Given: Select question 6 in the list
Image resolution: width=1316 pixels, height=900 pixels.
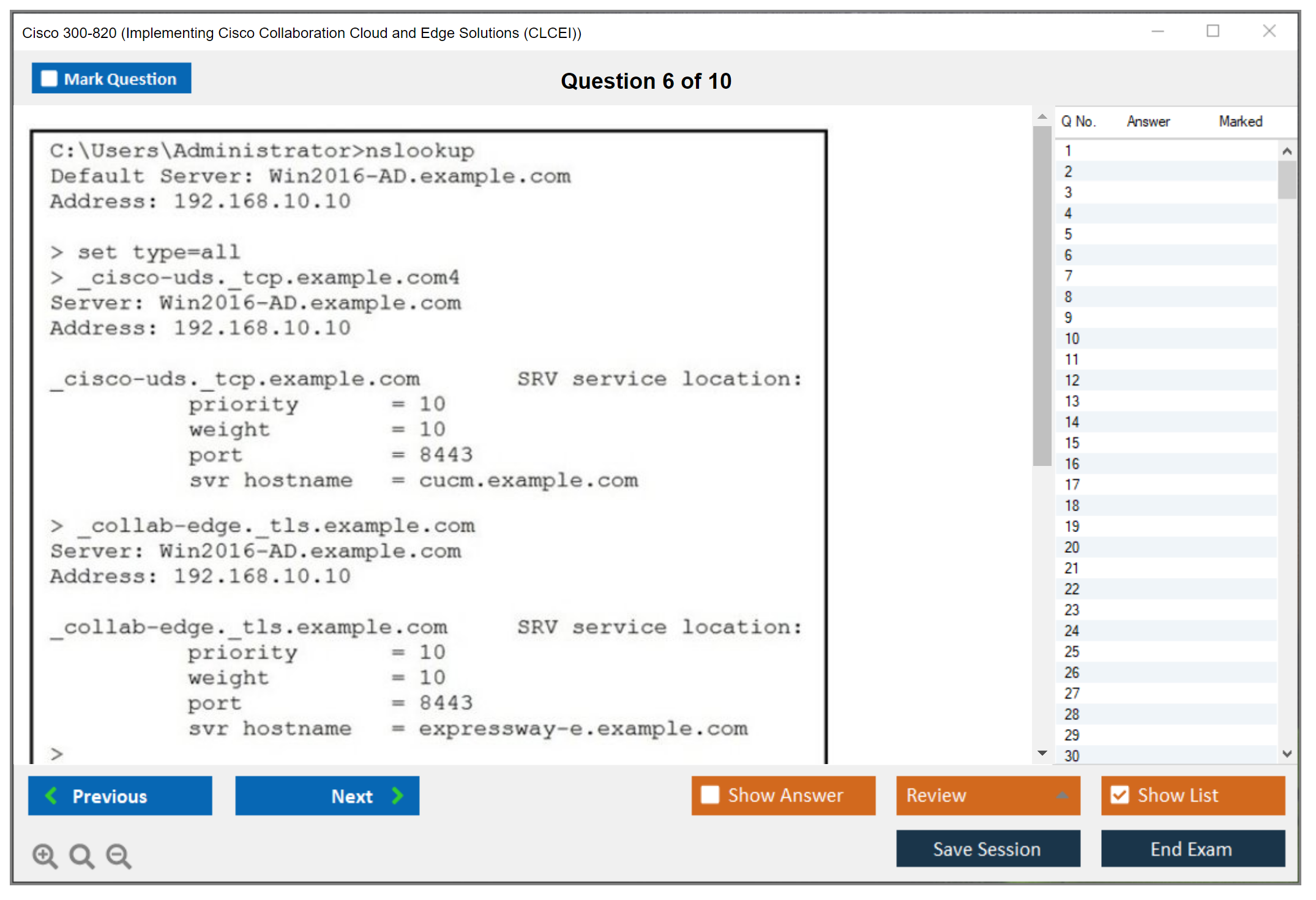Looking at the screenshot, I should point(1068,255).
